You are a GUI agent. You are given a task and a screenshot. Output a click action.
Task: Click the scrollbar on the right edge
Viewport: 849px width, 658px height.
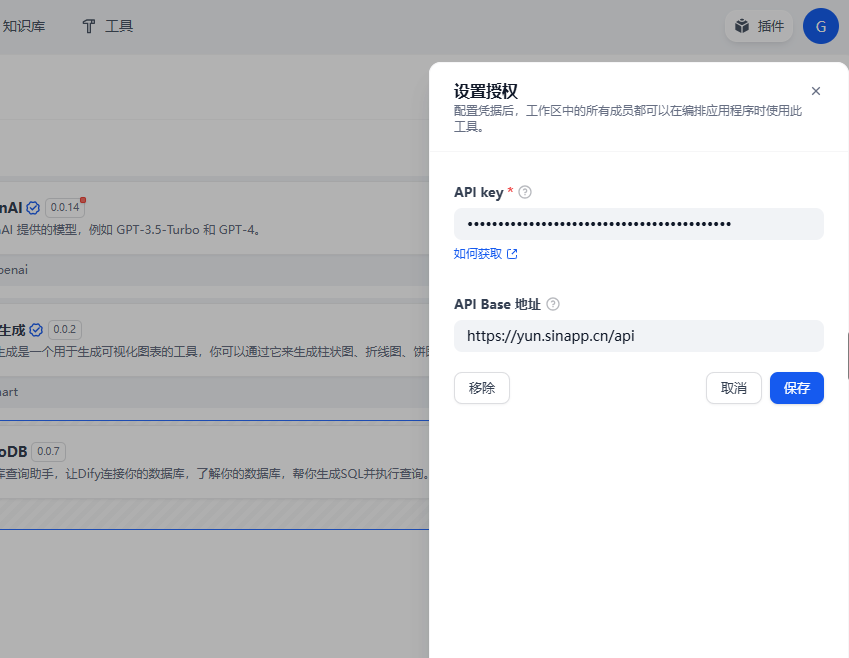847,356
